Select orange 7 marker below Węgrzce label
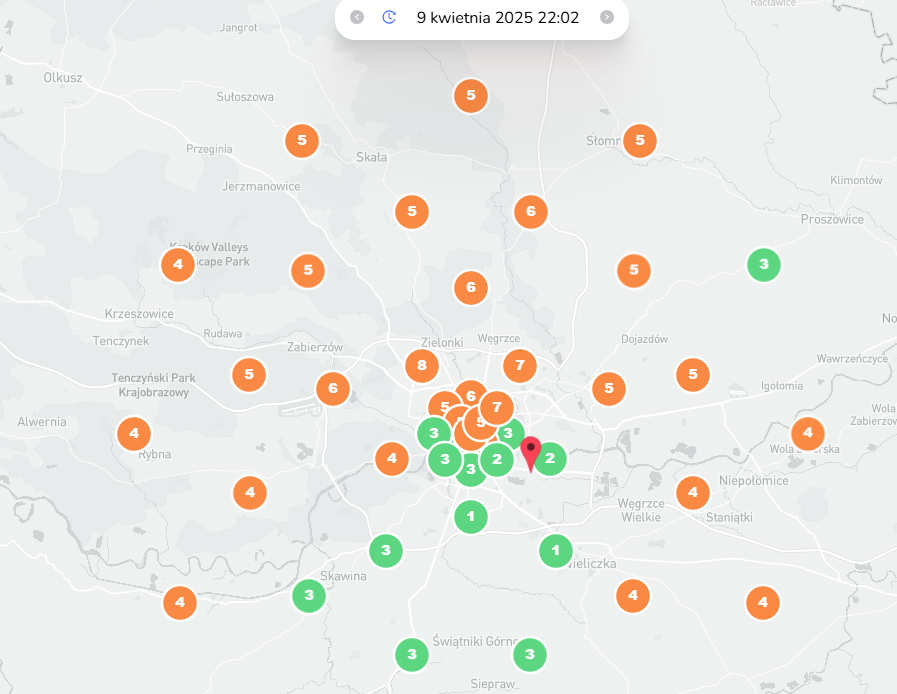The height and width of the screenshot is (694, 897). point(519,366)
